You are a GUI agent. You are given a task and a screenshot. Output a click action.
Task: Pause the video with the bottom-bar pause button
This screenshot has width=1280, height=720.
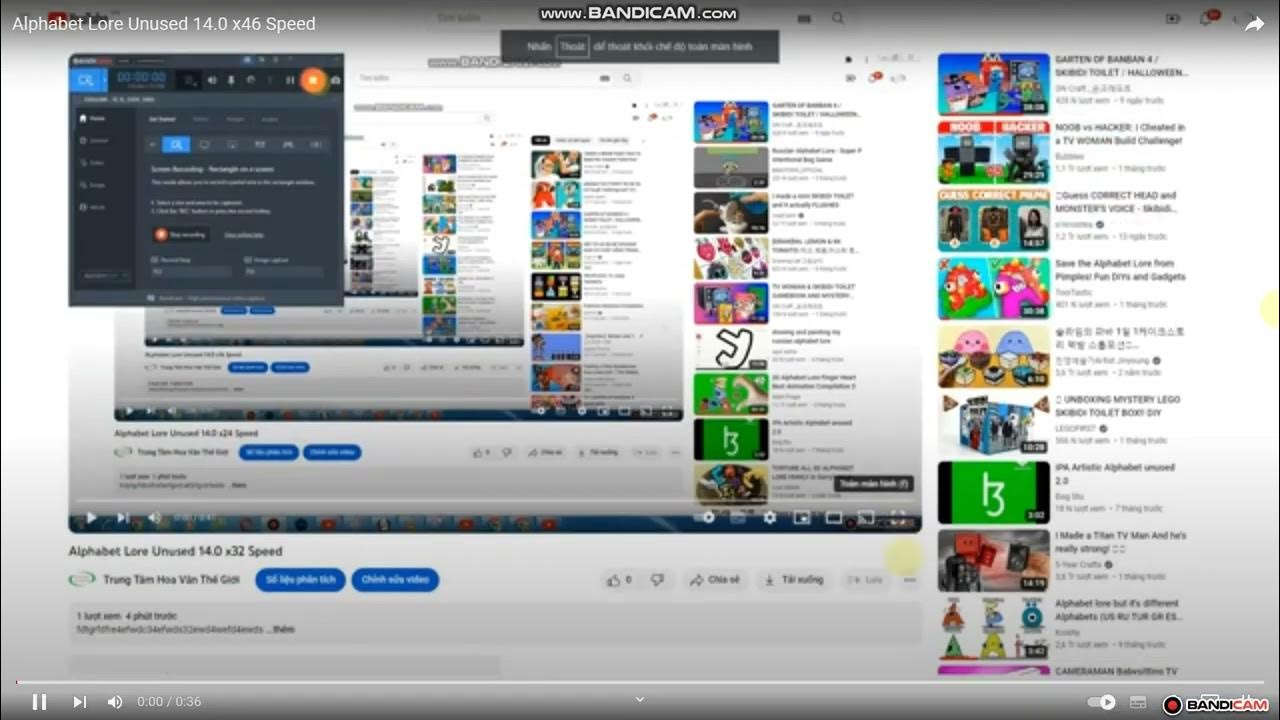pyautogui.click(x=39, y=702)
